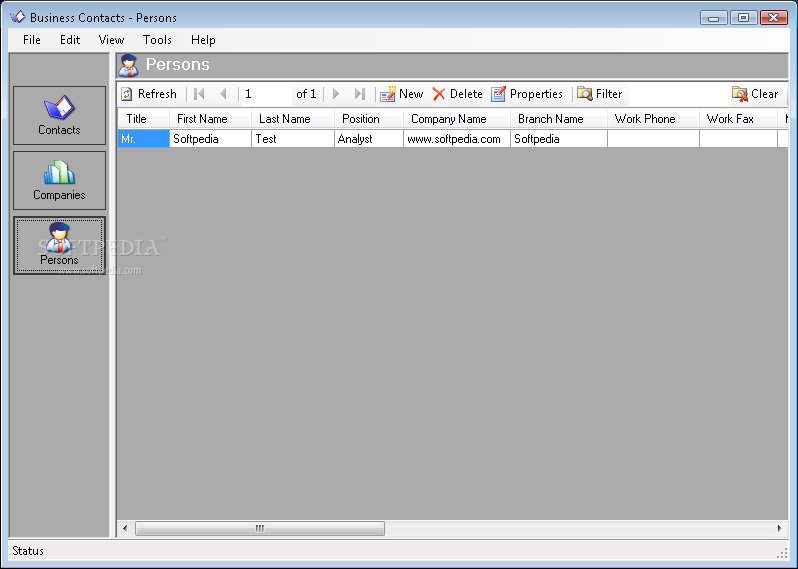
Task: Open Properties of selected person
Action: pyautogui.click(x=527, y=94)
